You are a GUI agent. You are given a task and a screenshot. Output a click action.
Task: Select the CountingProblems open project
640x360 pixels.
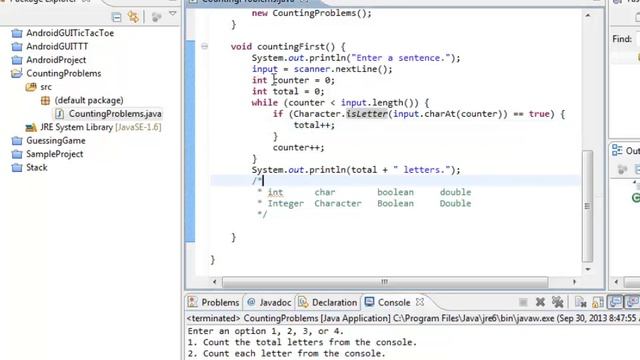pos(64,73)
